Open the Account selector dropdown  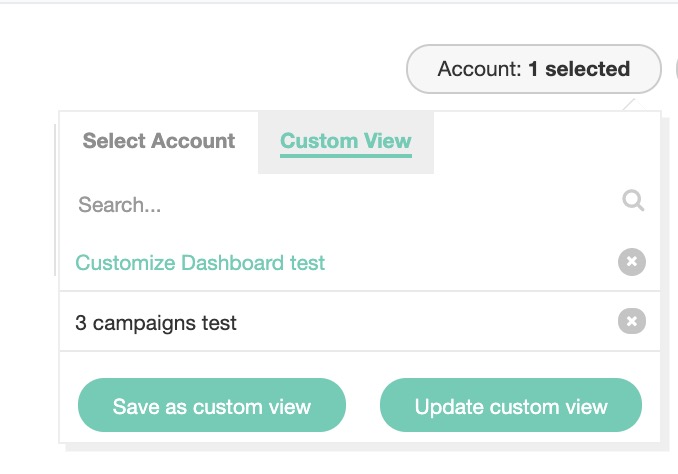tap(533, 70)
